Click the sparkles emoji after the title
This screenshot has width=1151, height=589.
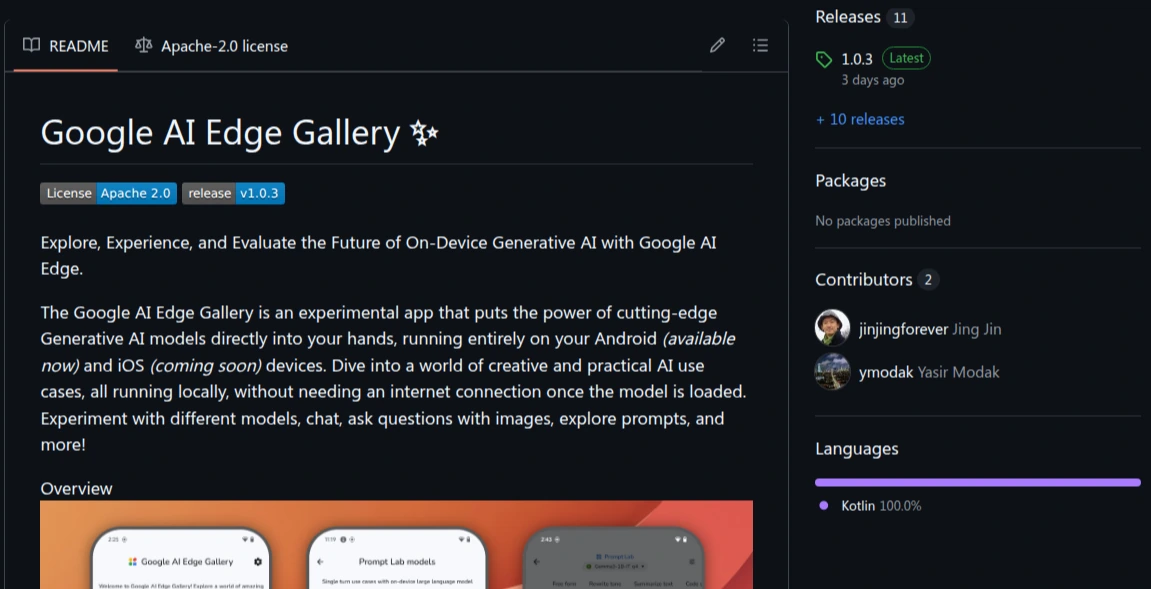click(x=424, y=133)
